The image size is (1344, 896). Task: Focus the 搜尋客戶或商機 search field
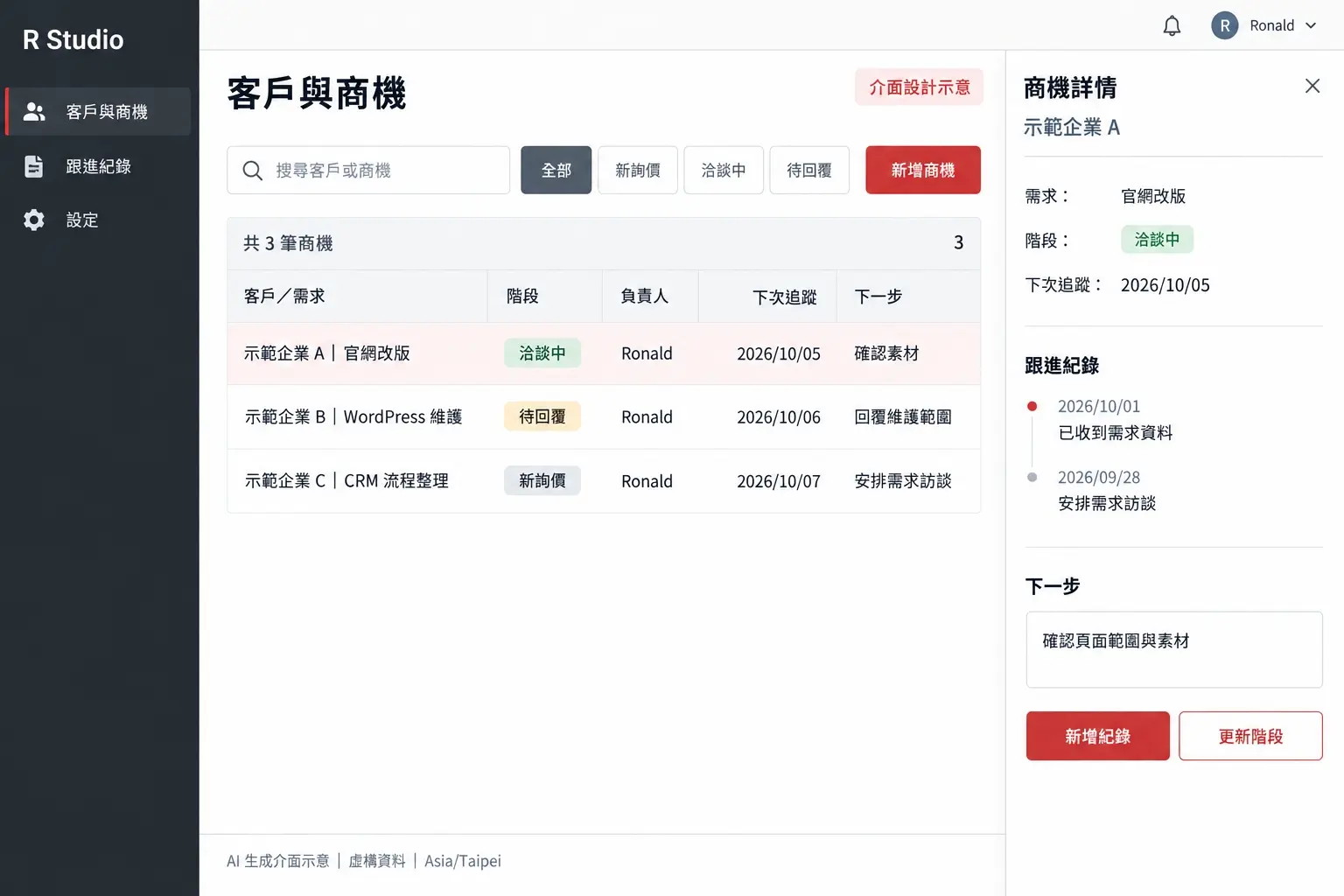click(x=368, y=171)
